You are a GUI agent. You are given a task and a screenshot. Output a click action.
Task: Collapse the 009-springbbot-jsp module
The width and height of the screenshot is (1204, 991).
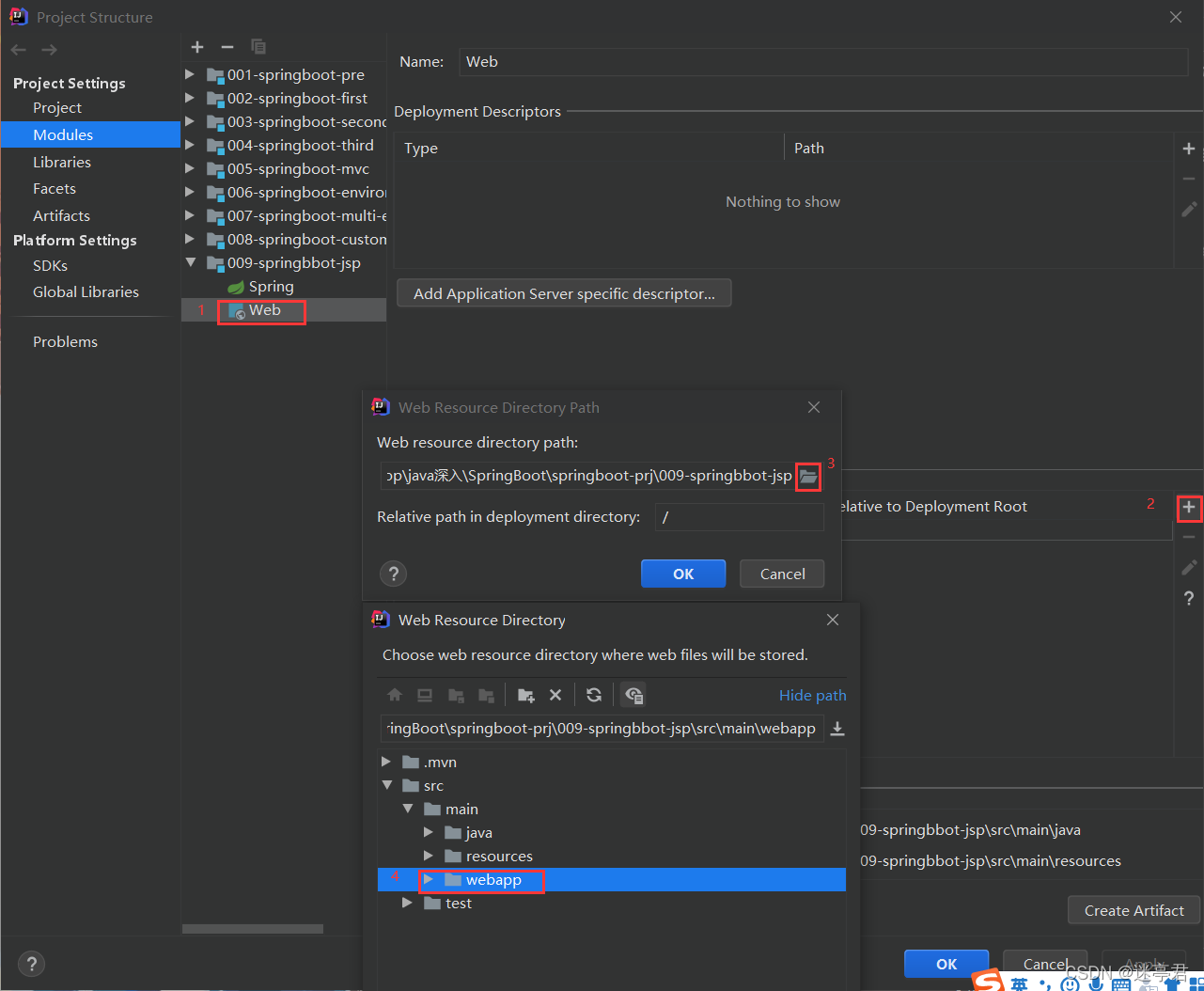(x=190, y=262)
